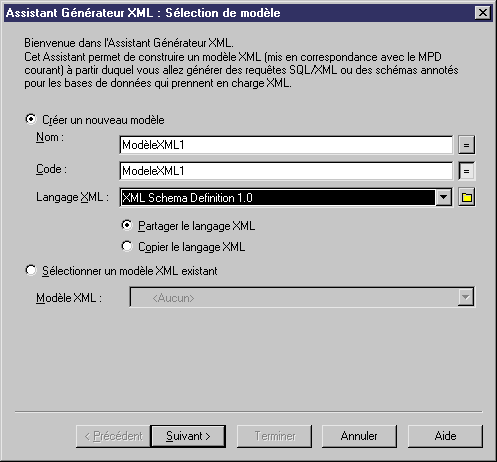Click the yellow folder icon beside Langage XML
This screenshot has width=497, height=462.
pos(466,197)
